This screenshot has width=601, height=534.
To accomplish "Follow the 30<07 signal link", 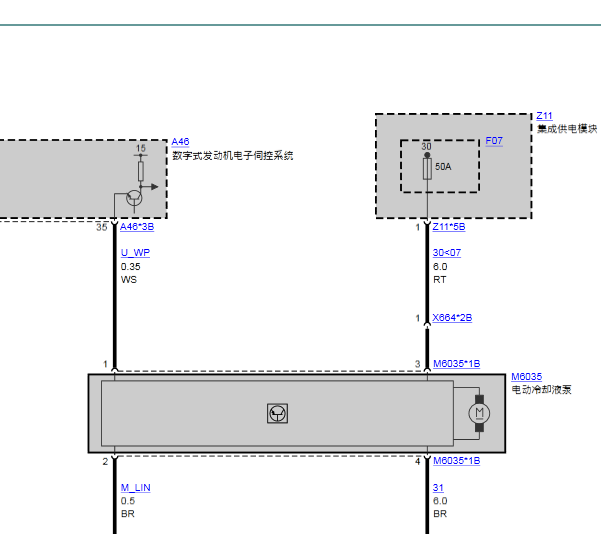I will [447, 253].
